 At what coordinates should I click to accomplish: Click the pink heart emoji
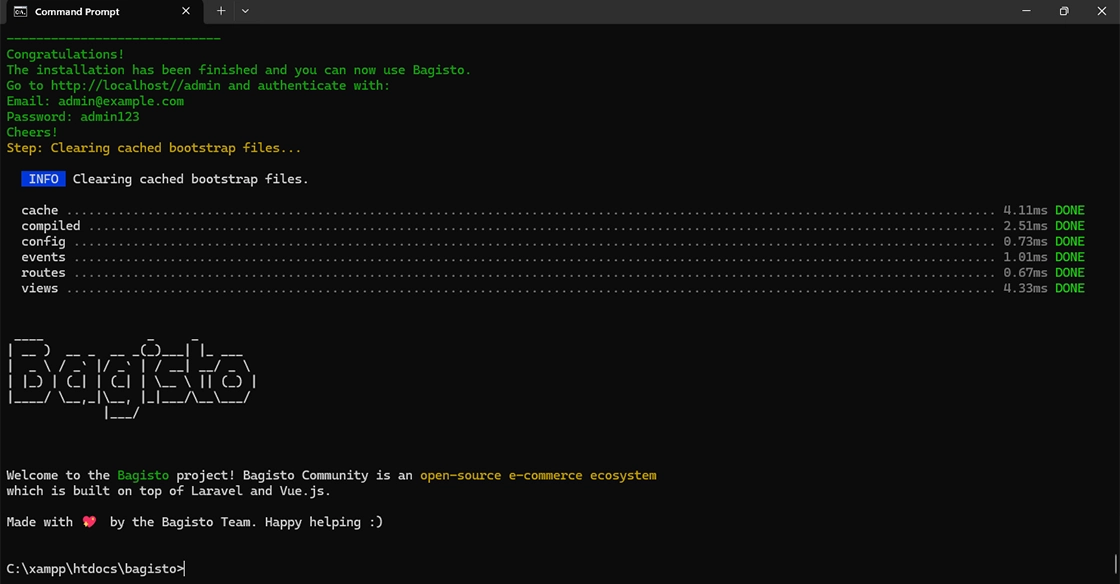pyautogui.click(x=89, y=522)
